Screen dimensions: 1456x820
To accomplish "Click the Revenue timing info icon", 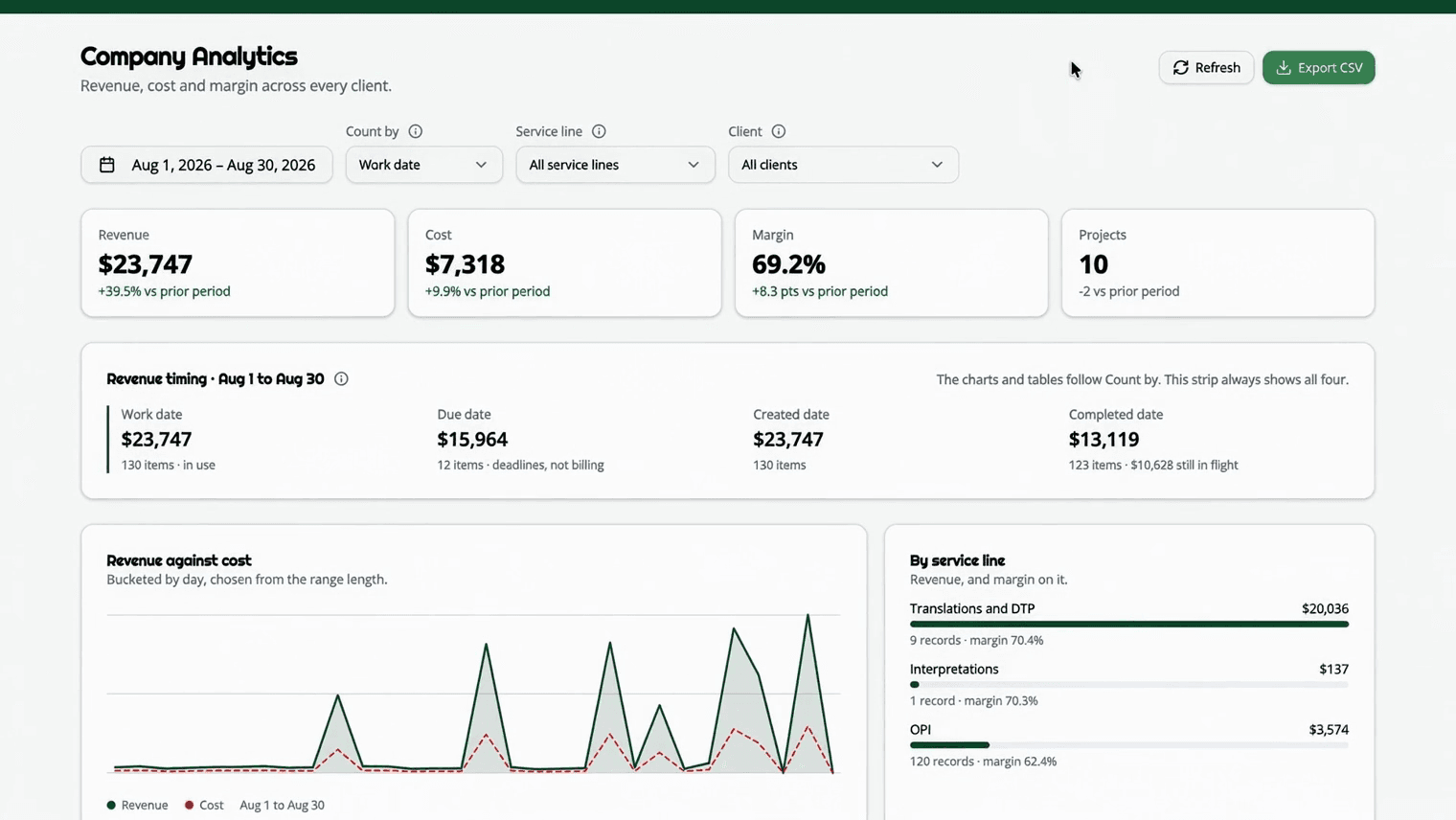I will (x=341, y=379).
